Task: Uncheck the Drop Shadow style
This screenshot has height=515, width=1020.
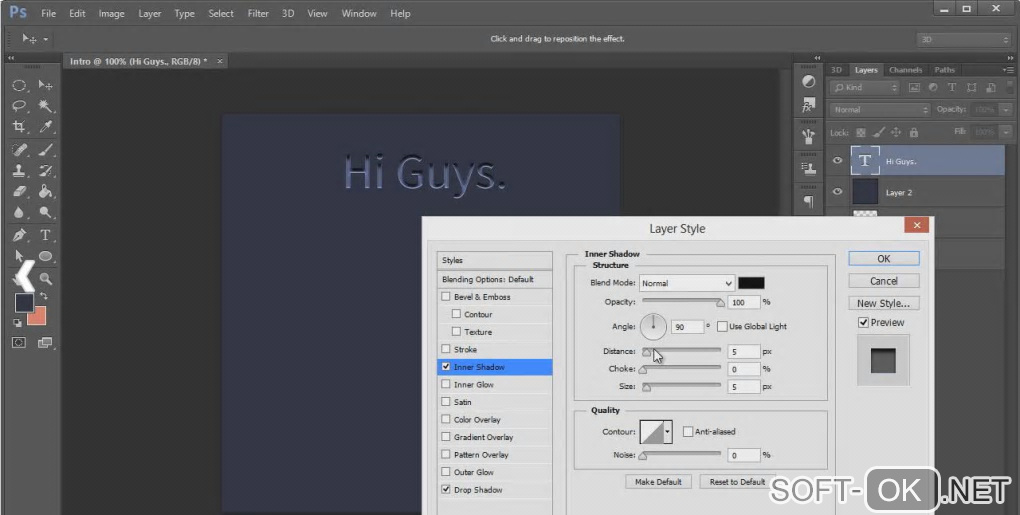Action: (x=446, y=490)
